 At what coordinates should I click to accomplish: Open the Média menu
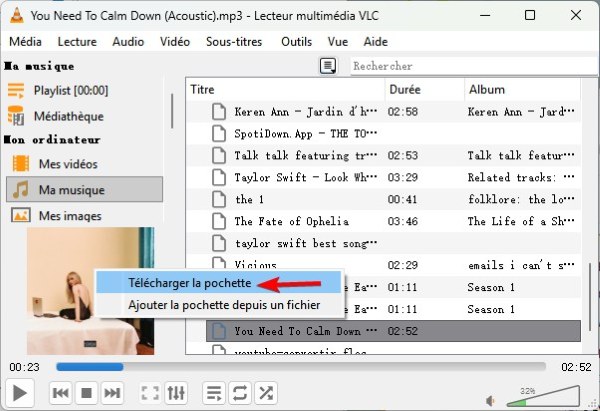pyautogui.click(x=25, y=41)
